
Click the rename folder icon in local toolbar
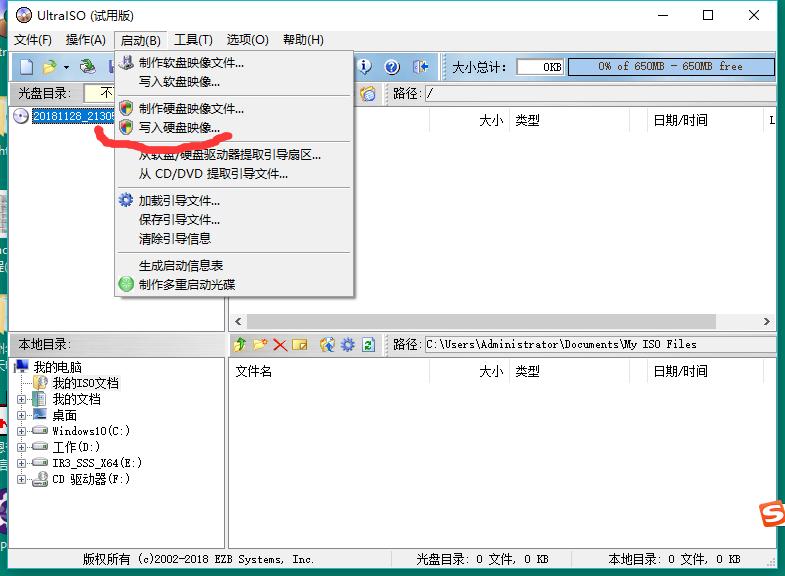(300, 345)
